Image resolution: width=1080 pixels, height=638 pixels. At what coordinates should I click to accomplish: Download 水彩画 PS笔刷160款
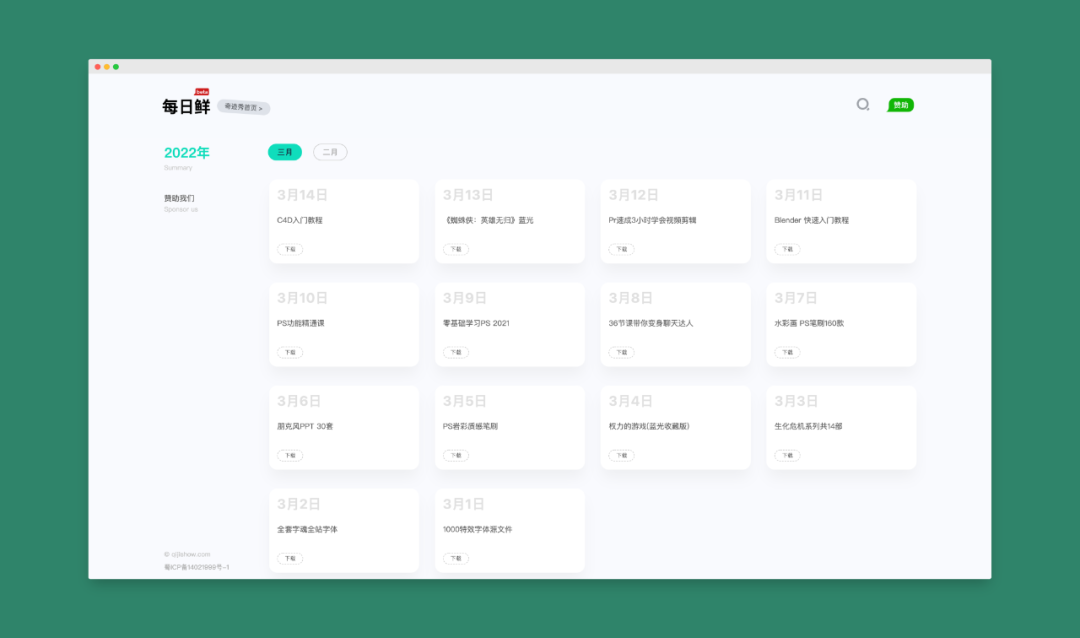pyautogui.click(x=787, y=352)
